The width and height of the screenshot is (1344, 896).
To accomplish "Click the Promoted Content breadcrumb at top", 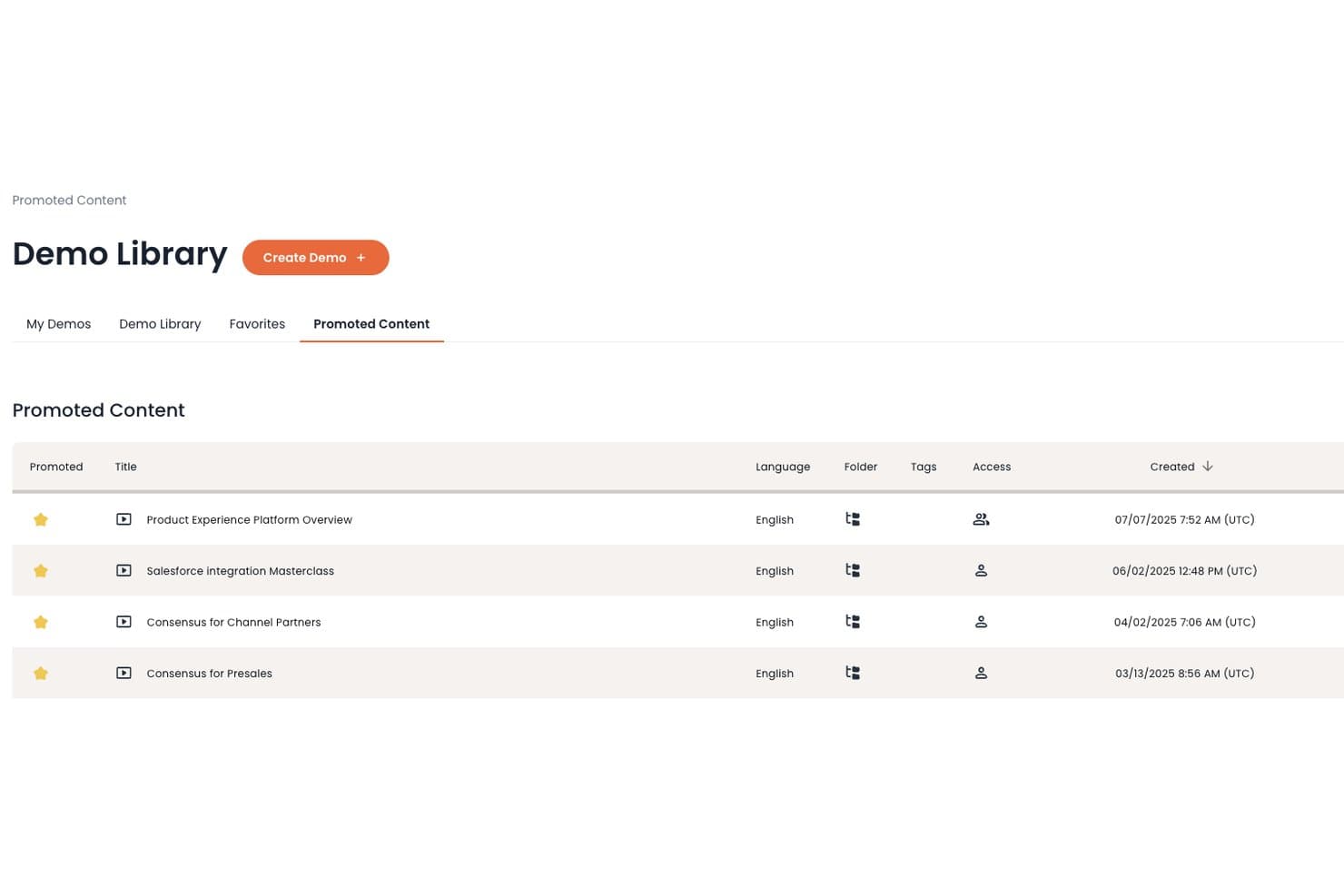I will 69,201.
